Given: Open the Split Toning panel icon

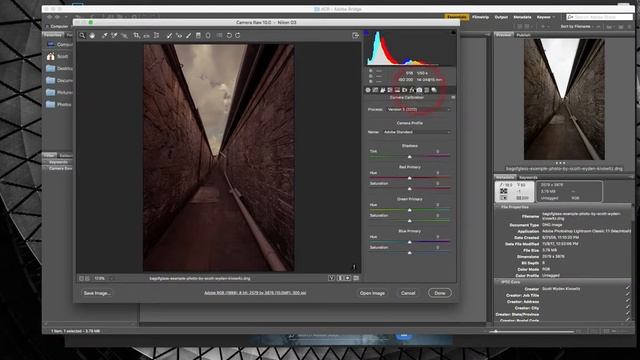Looking at the screenshot, I should [397, 90].
